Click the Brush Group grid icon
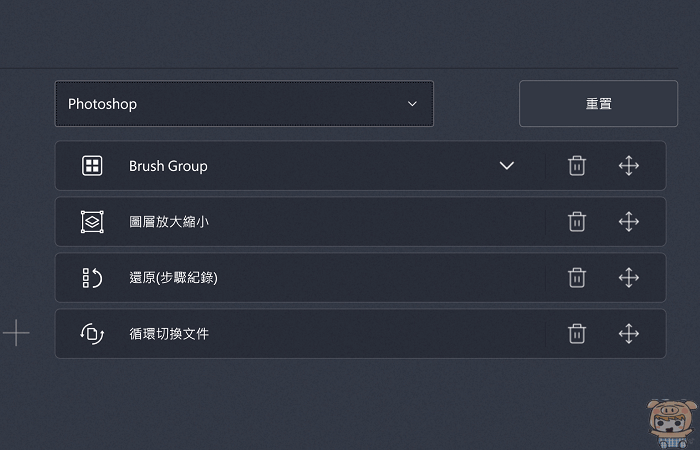This screenshot has height=450, width=700. click(92, 166)
